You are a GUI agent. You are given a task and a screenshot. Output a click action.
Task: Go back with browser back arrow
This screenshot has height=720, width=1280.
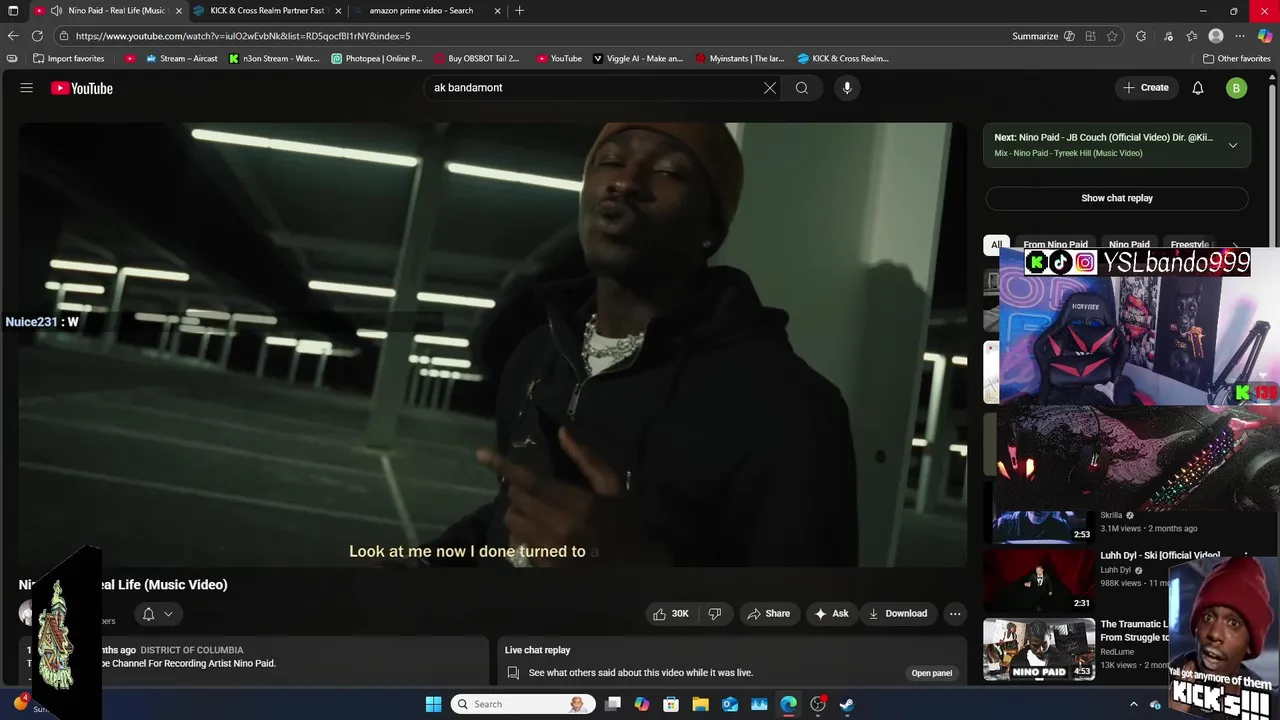coord(13,36)
